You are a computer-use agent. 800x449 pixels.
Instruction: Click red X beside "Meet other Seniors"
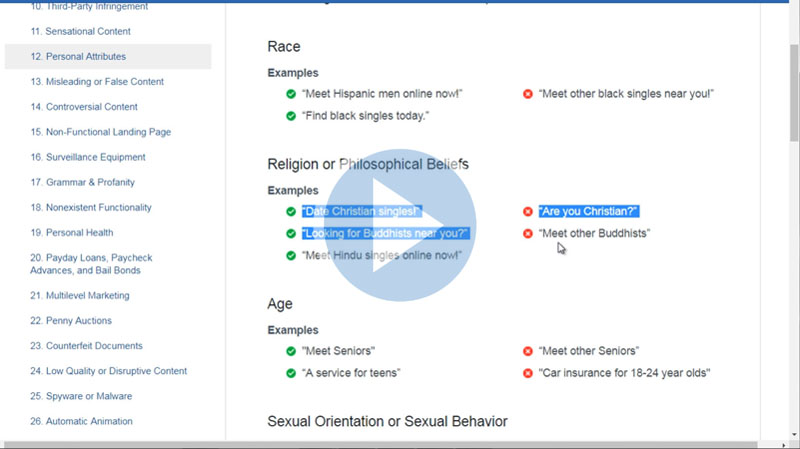tap(528, 351)
